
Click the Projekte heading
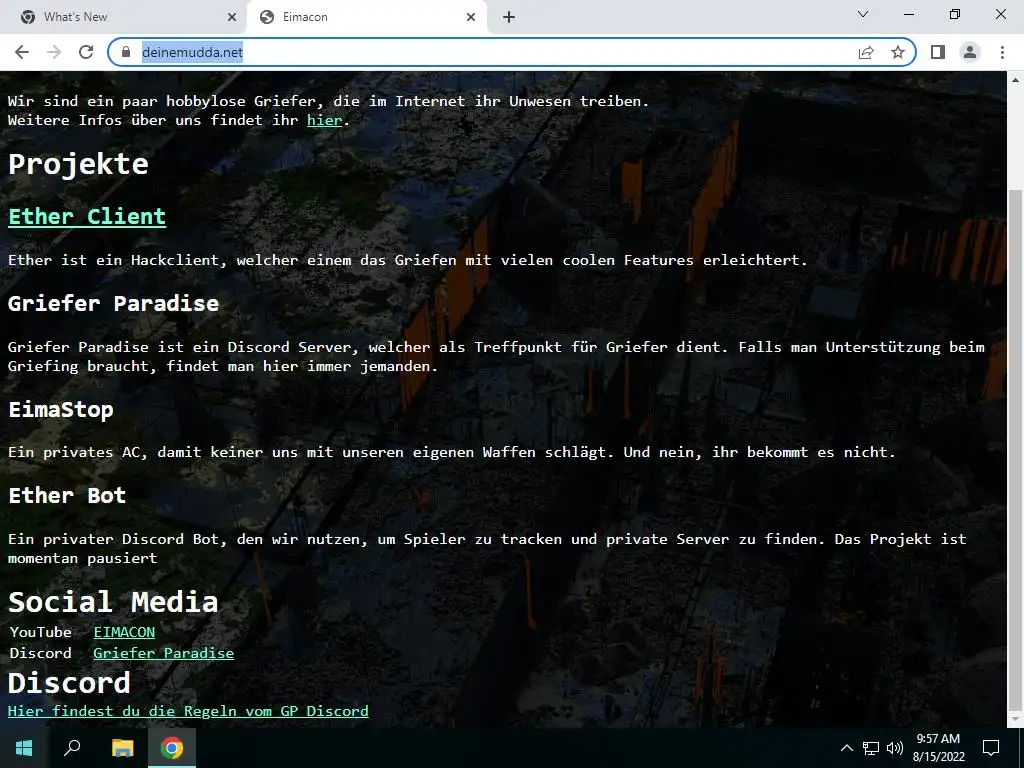pyautogui.click(x=78, y=164)
